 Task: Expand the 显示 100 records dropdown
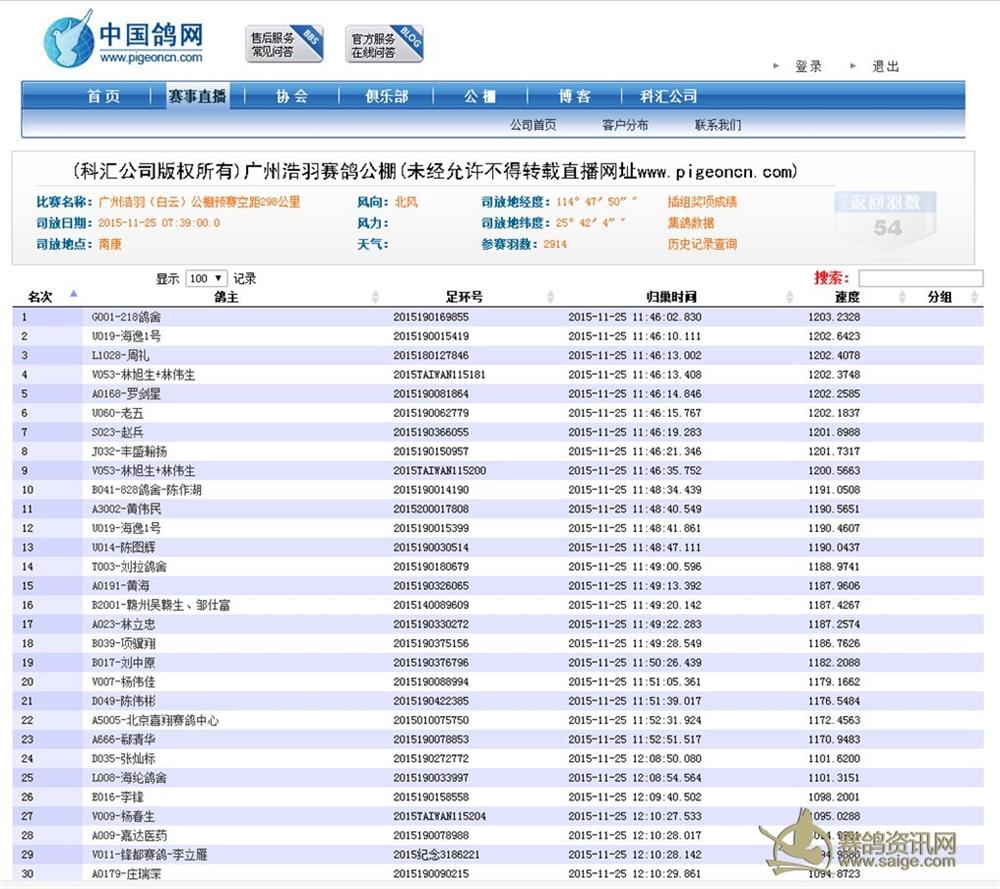point(206,279)
